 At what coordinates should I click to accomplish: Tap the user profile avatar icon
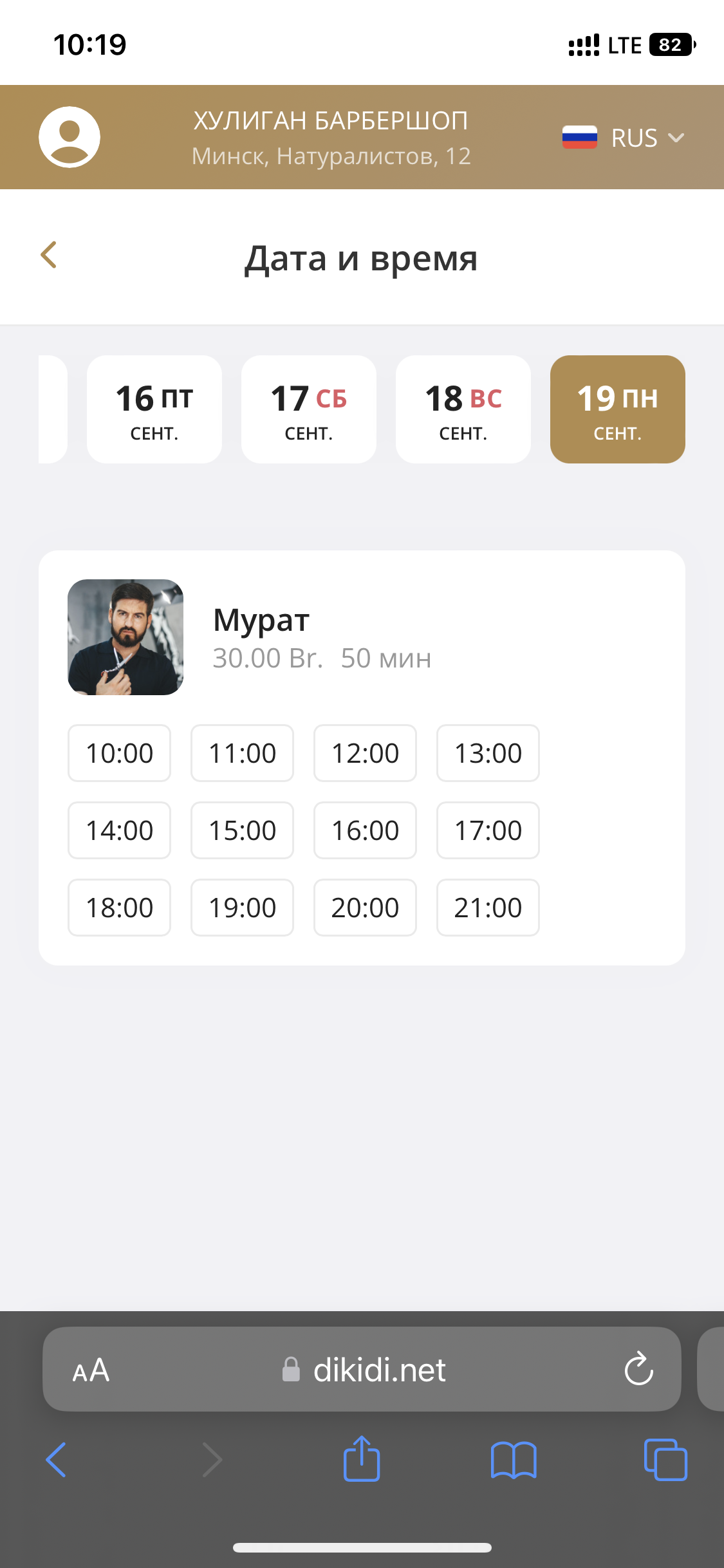click(x=70, y=137)
